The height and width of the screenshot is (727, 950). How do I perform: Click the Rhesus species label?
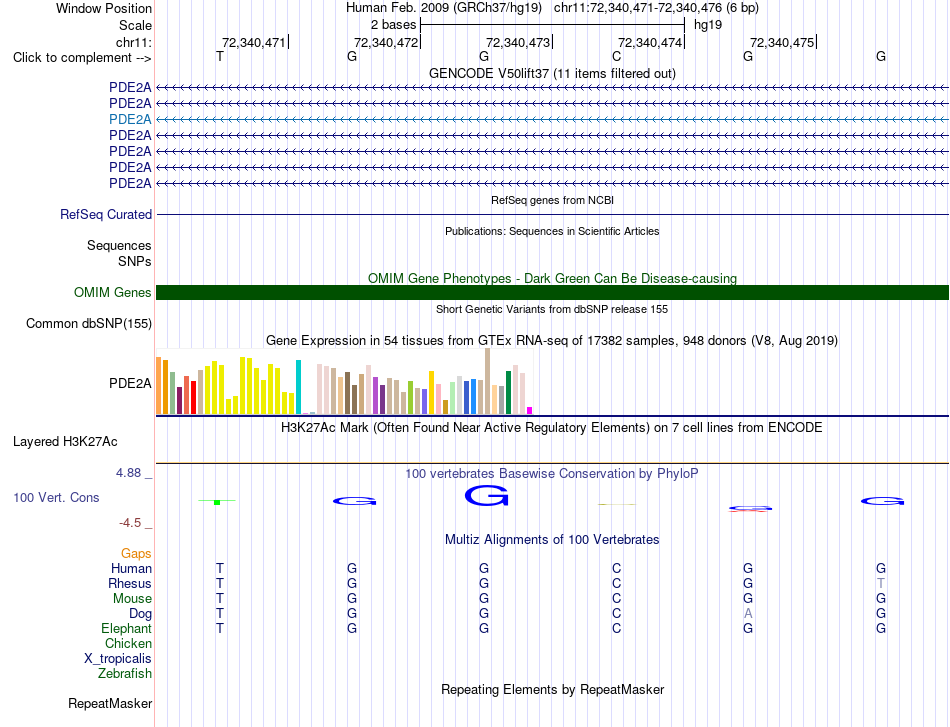pyautogui.click(x=130, y=583)
